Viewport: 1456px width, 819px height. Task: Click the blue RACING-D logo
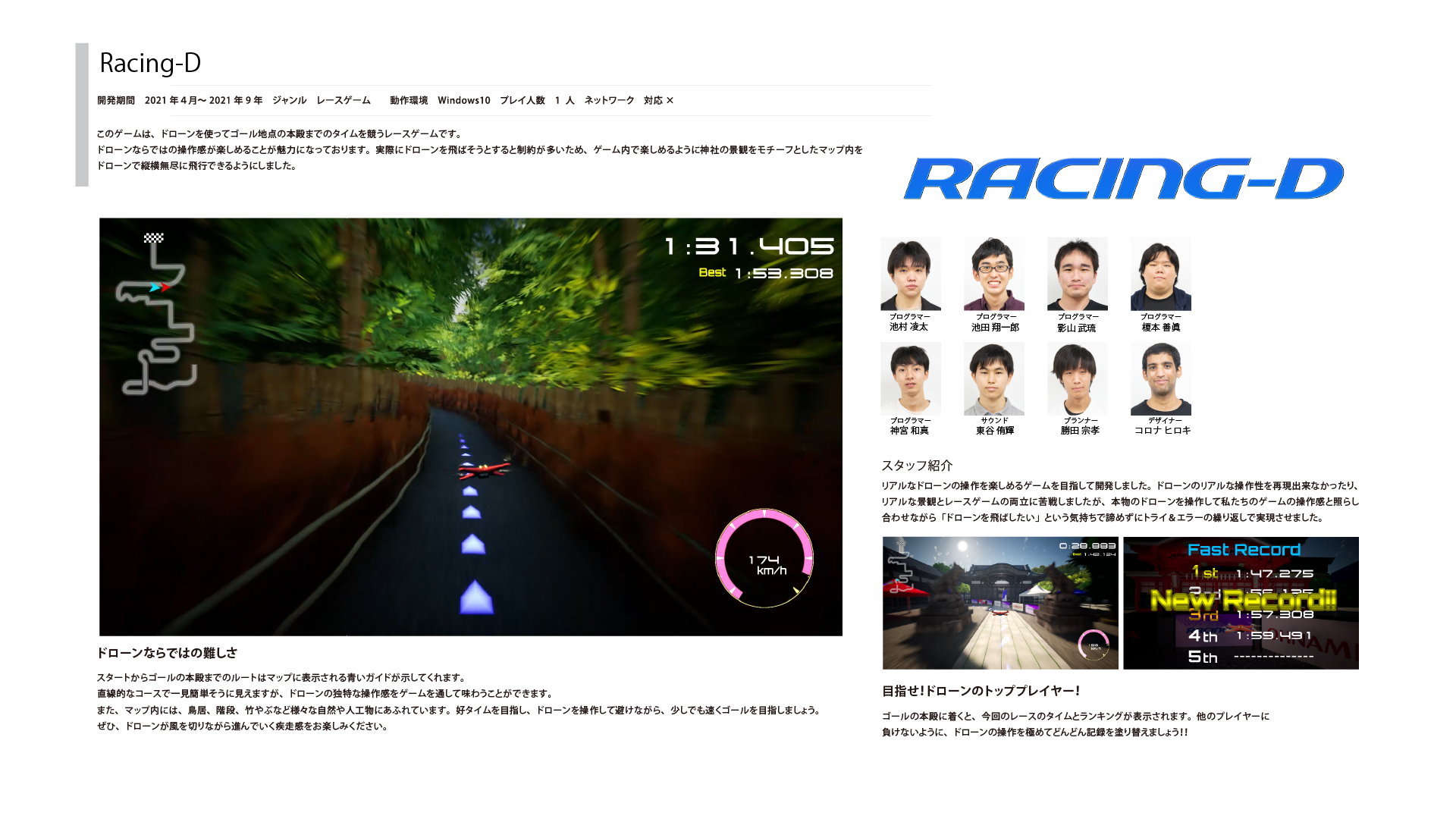(x=1123, y=179)
